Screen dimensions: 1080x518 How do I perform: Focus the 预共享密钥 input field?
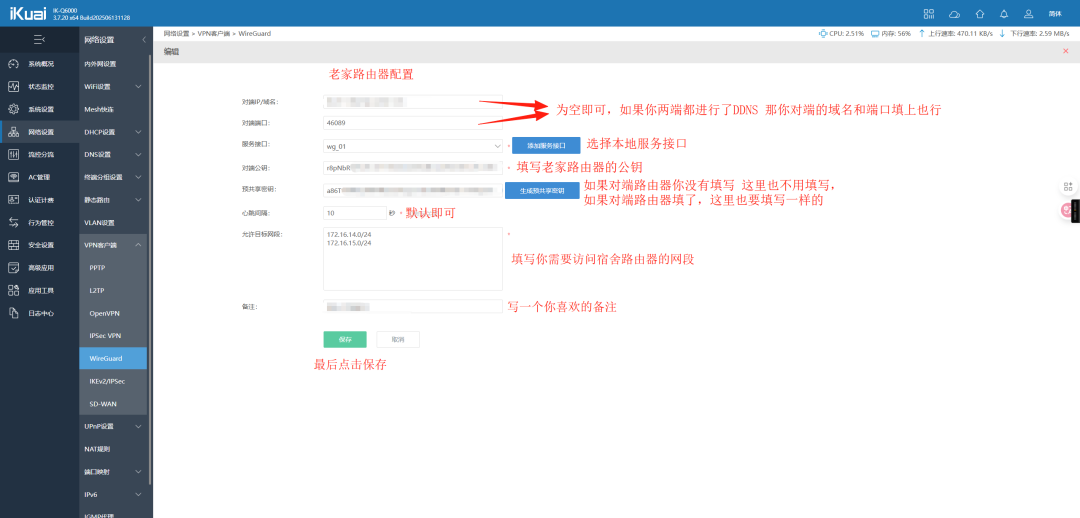tap(413, 190)
